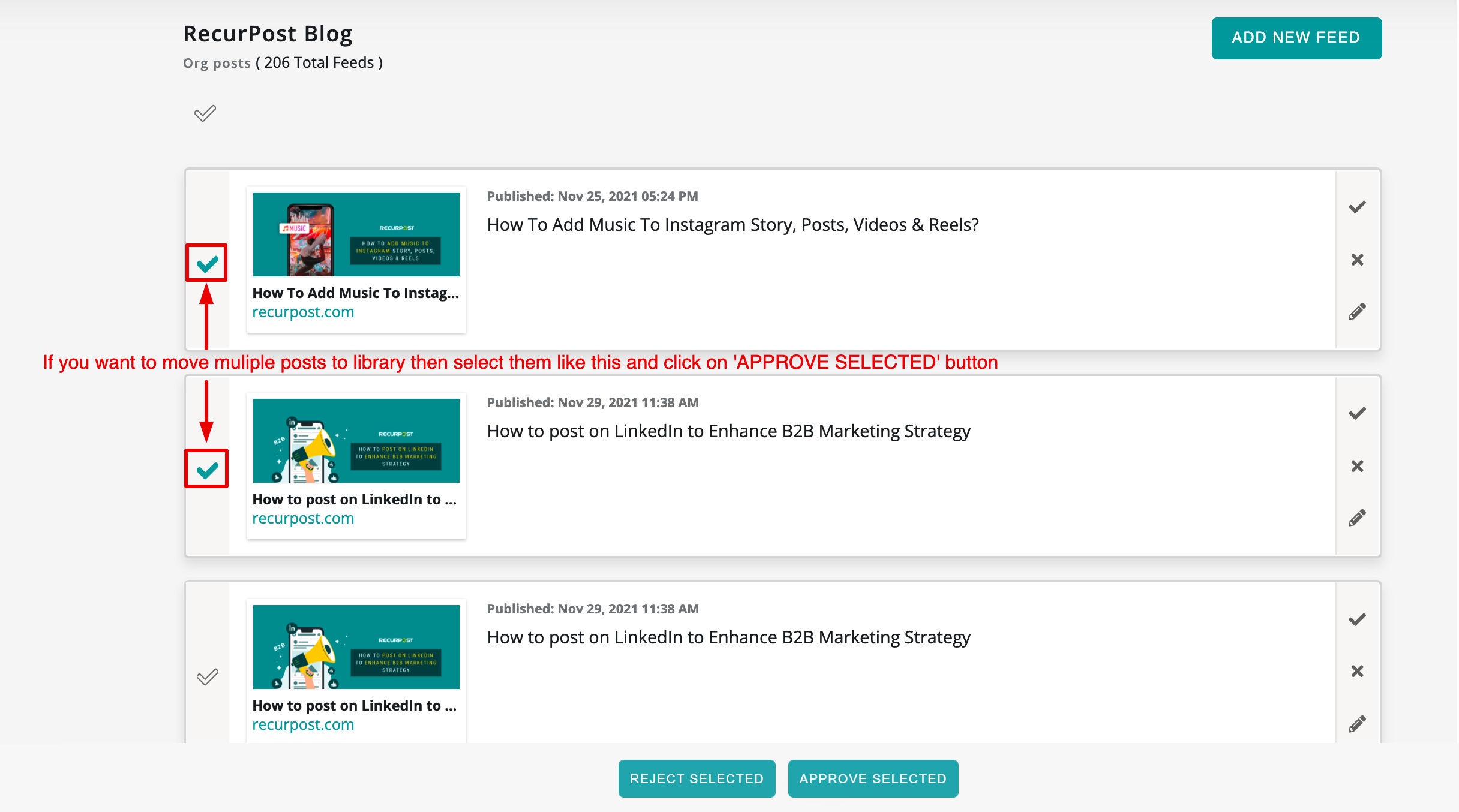The image size is (1459, 812).
Task: Click 'How To Add Music To Instagram Story, Posts, Videos & Reels?' headline
Action: (733, 225)
